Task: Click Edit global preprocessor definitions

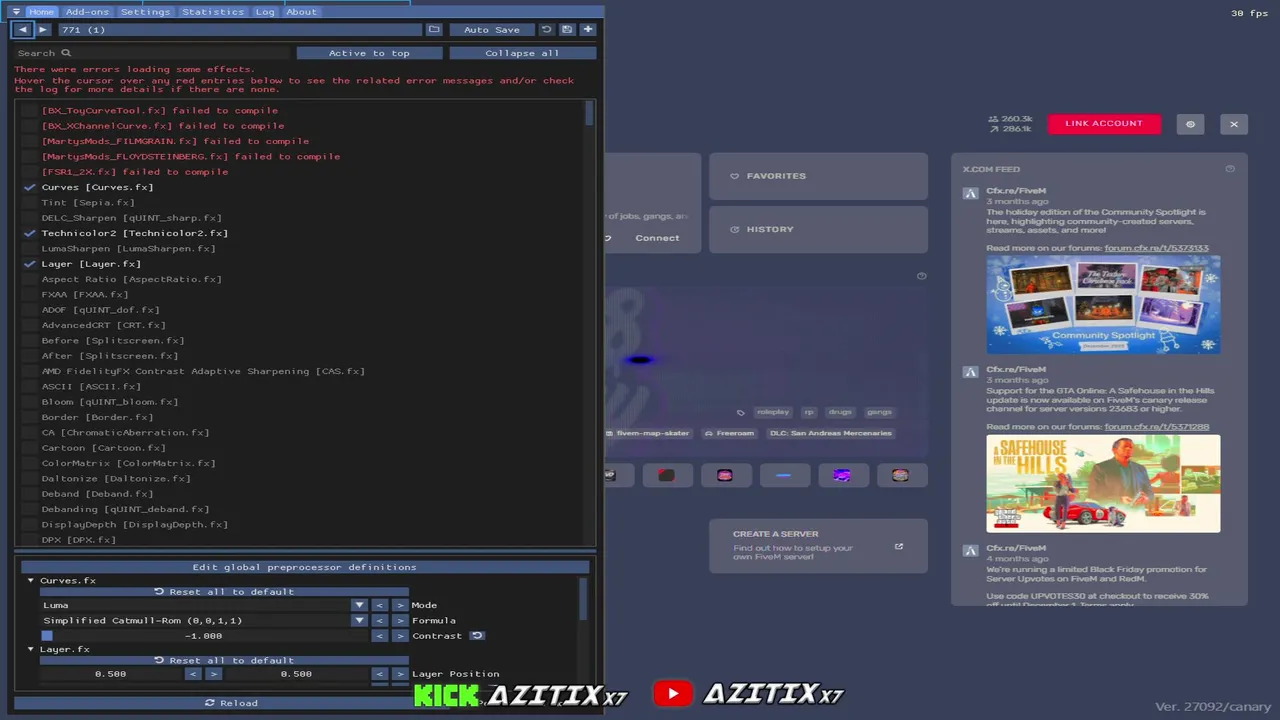Action: click(305, 567)
